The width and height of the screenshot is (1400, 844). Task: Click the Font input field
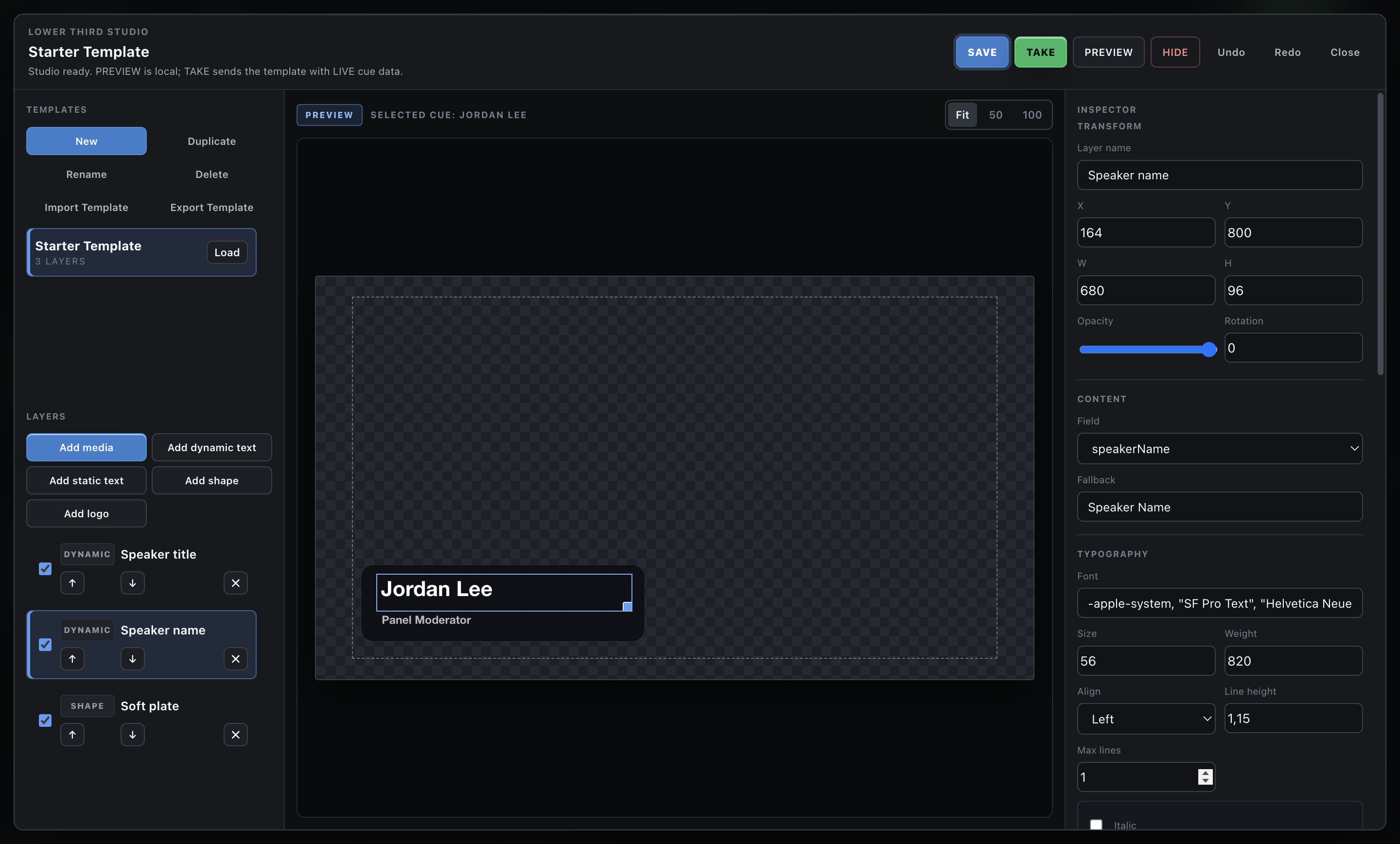[x=1219, y=603]
